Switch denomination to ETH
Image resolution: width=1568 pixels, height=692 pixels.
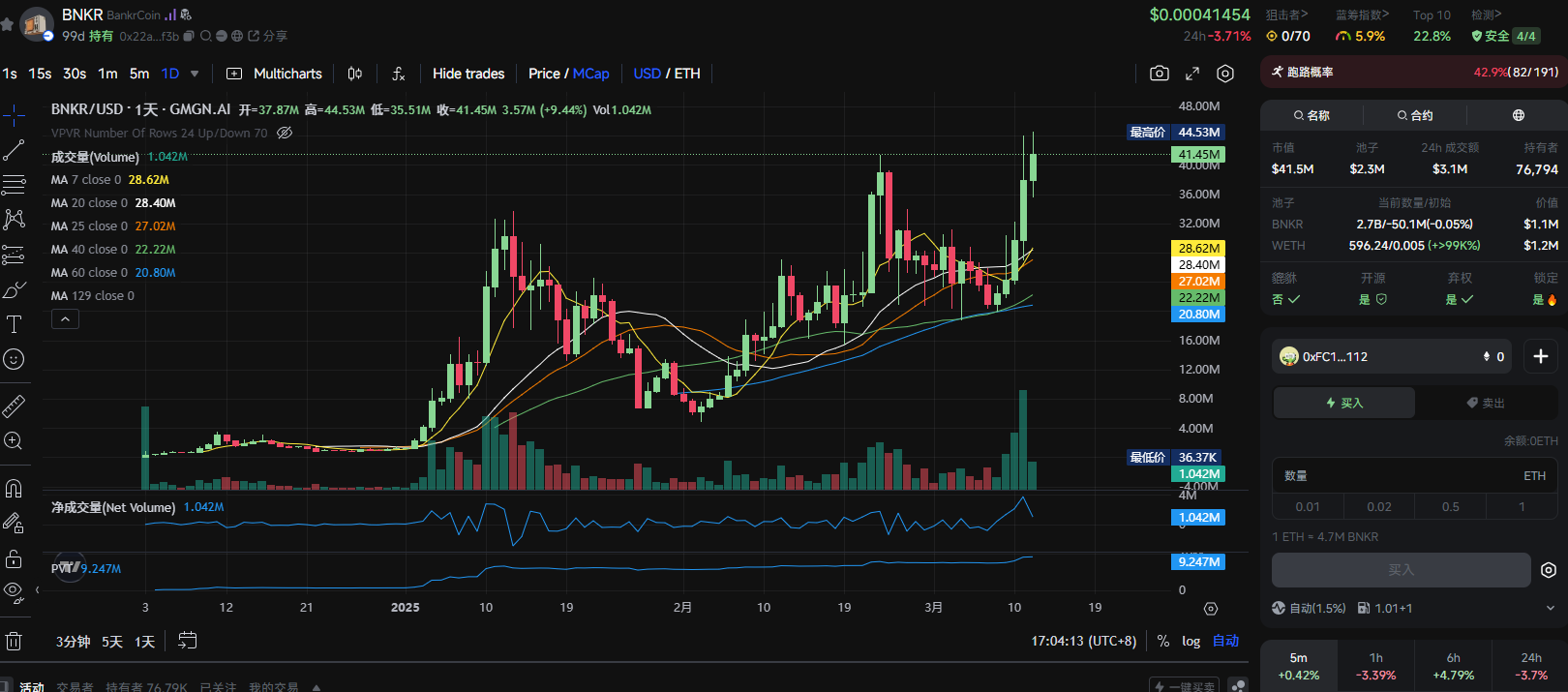click(x=687, y=74)
